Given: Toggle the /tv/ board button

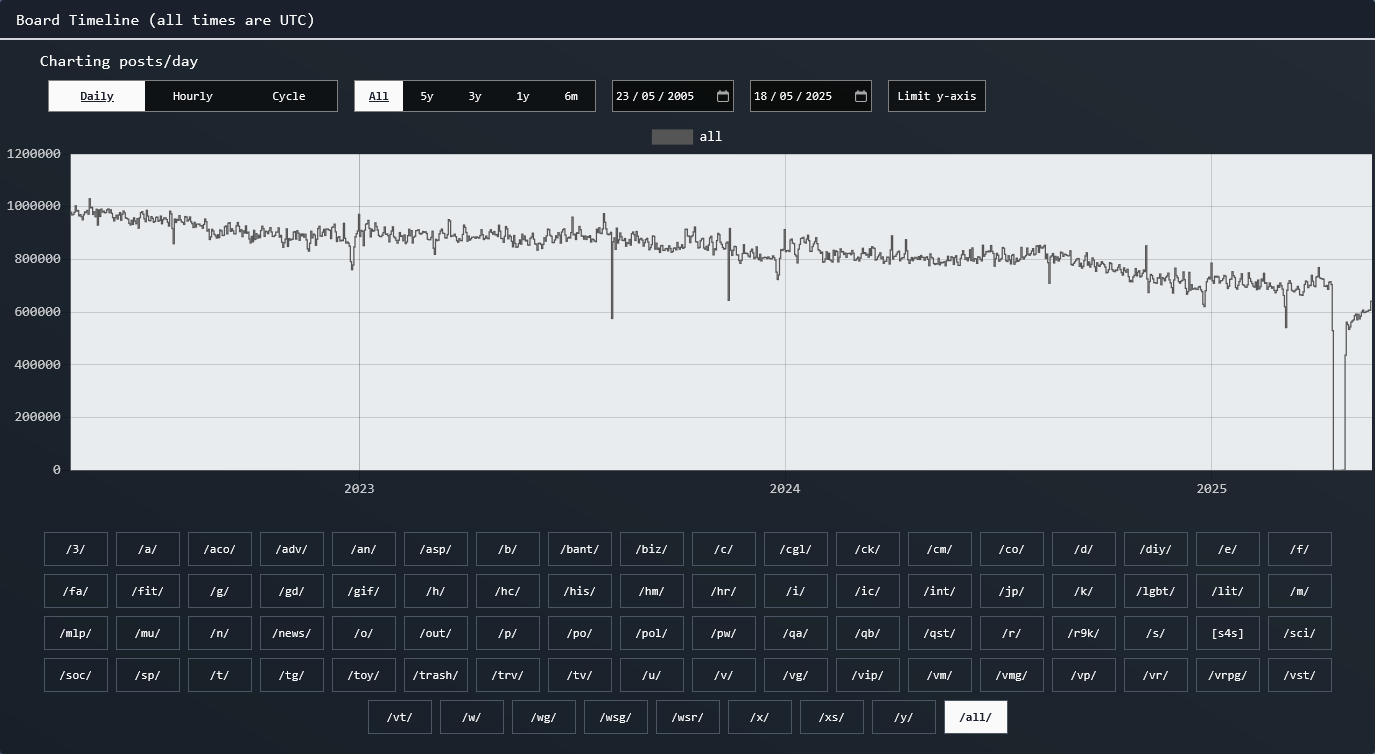Looking at the screenshot, I should [580, 675].
